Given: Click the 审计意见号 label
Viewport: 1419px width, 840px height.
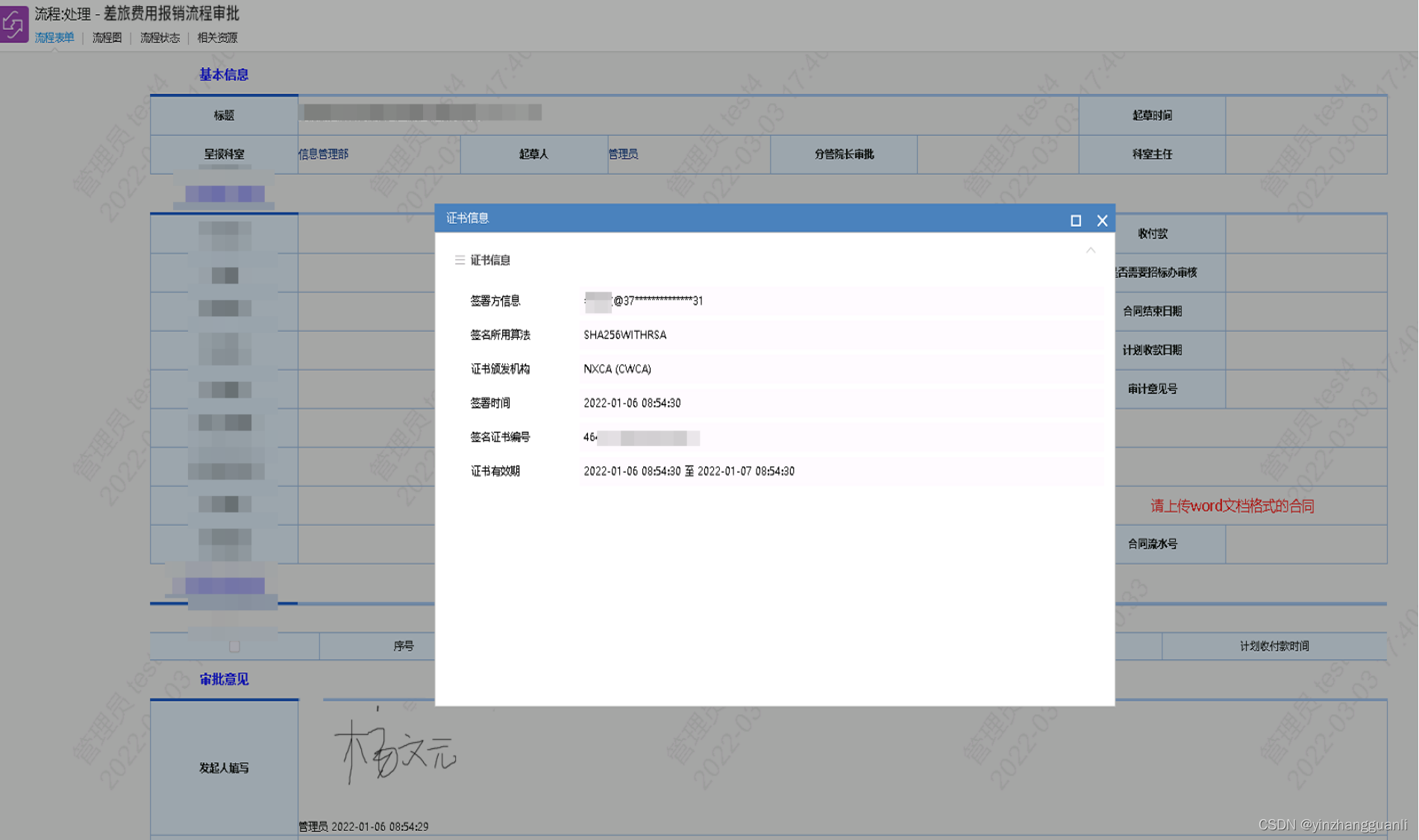Looking at the screenshot, I should pos(1152,389).
